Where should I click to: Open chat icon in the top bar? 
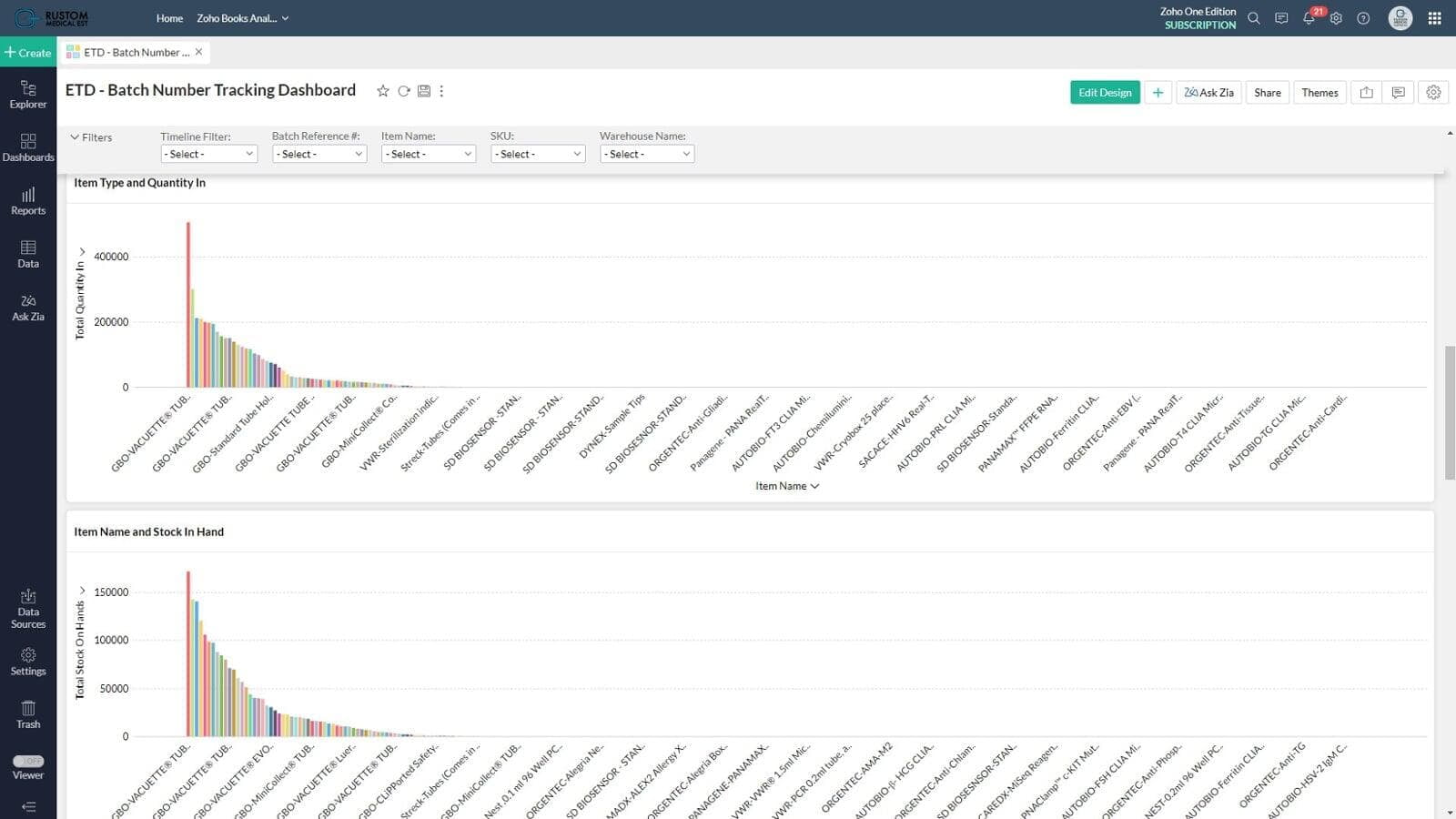pos(1281,18)
